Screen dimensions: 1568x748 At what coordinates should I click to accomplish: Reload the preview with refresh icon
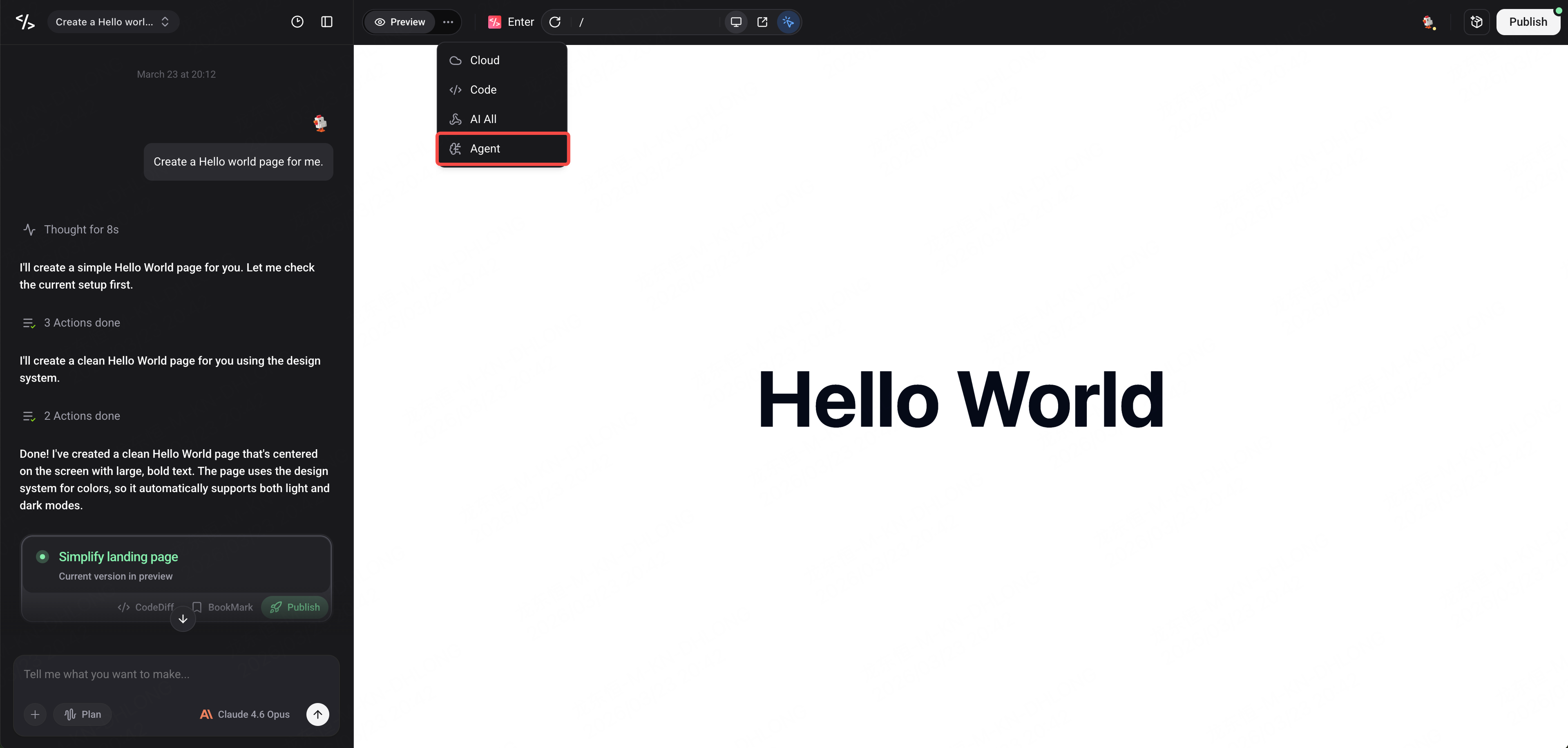tap(554, 22)
